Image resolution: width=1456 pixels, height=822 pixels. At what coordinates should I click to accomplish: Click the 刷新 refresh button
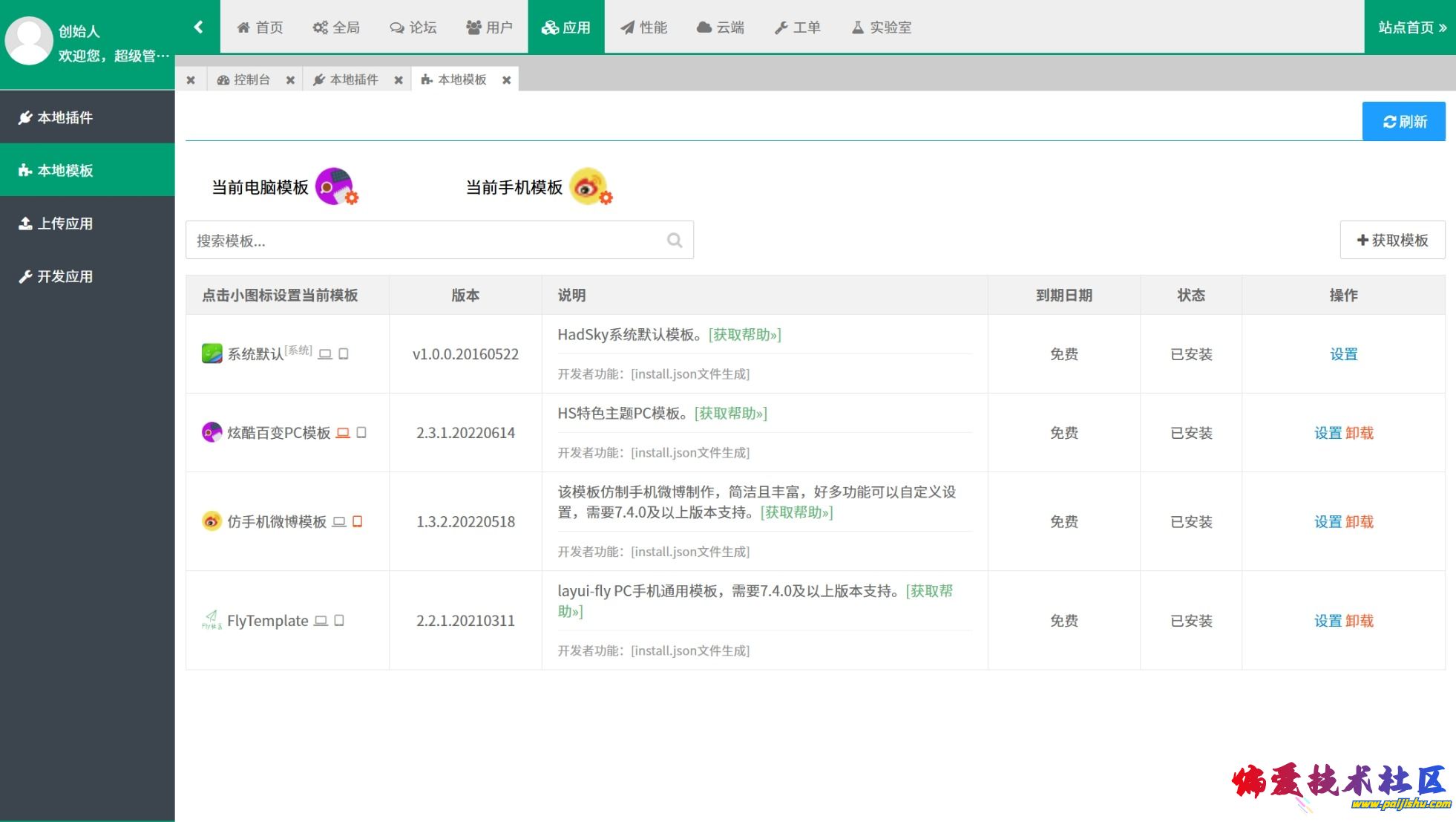[x=1403, y=121]
